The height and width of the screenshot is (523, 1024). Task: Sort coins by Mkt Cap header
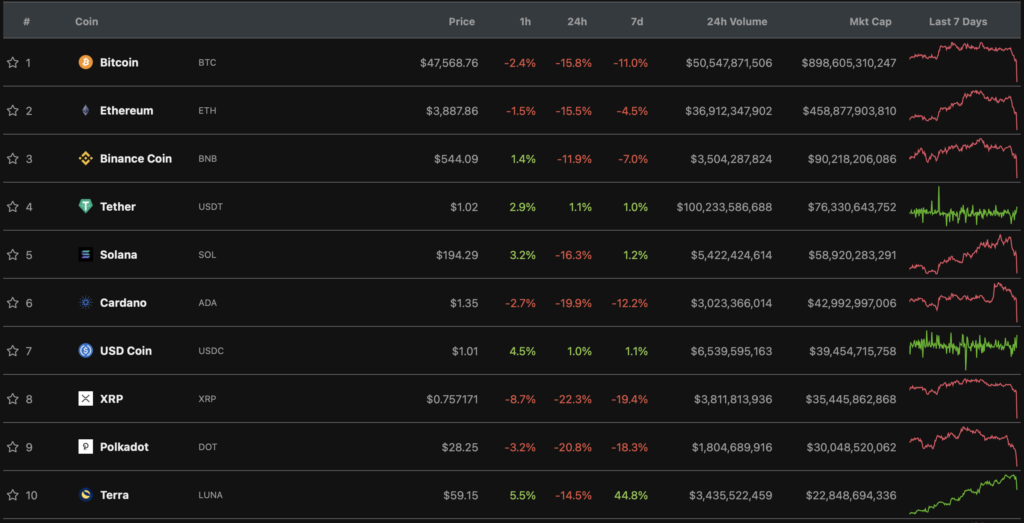pos(871,21)
